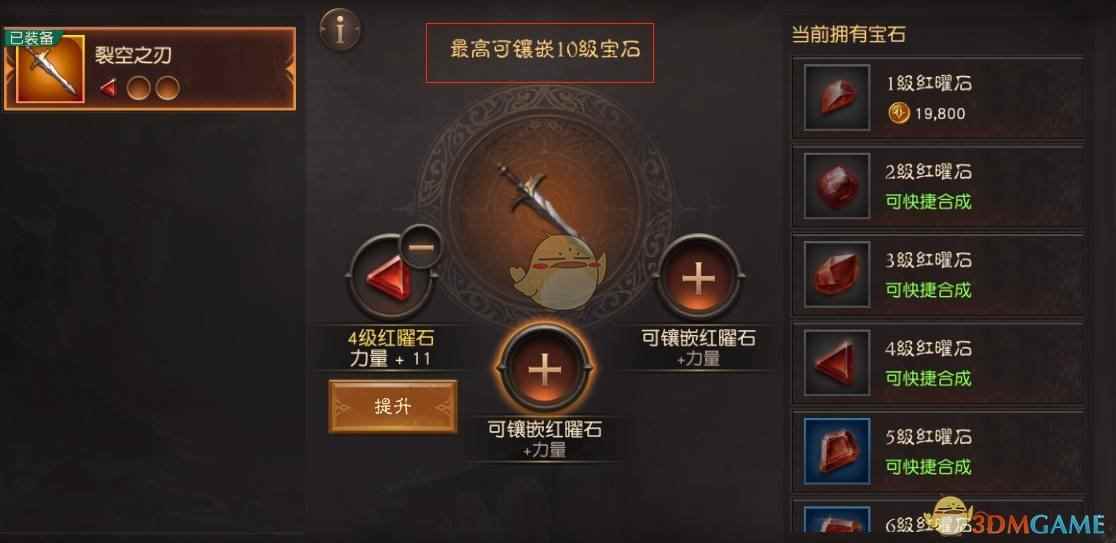Click the 提升 upgrade button
This screenshot has height=543, width=1116.
click(x=393, y=406)
